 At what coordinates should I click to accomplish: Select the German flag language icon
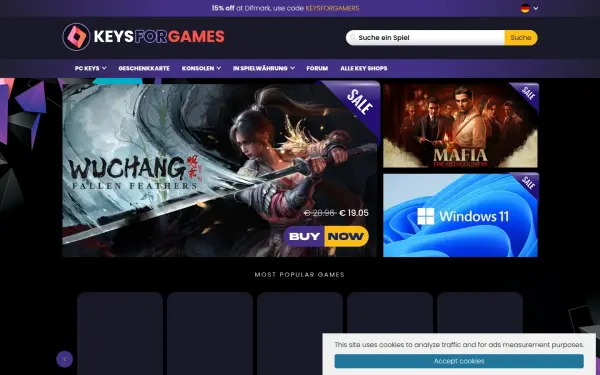point(525,8)
